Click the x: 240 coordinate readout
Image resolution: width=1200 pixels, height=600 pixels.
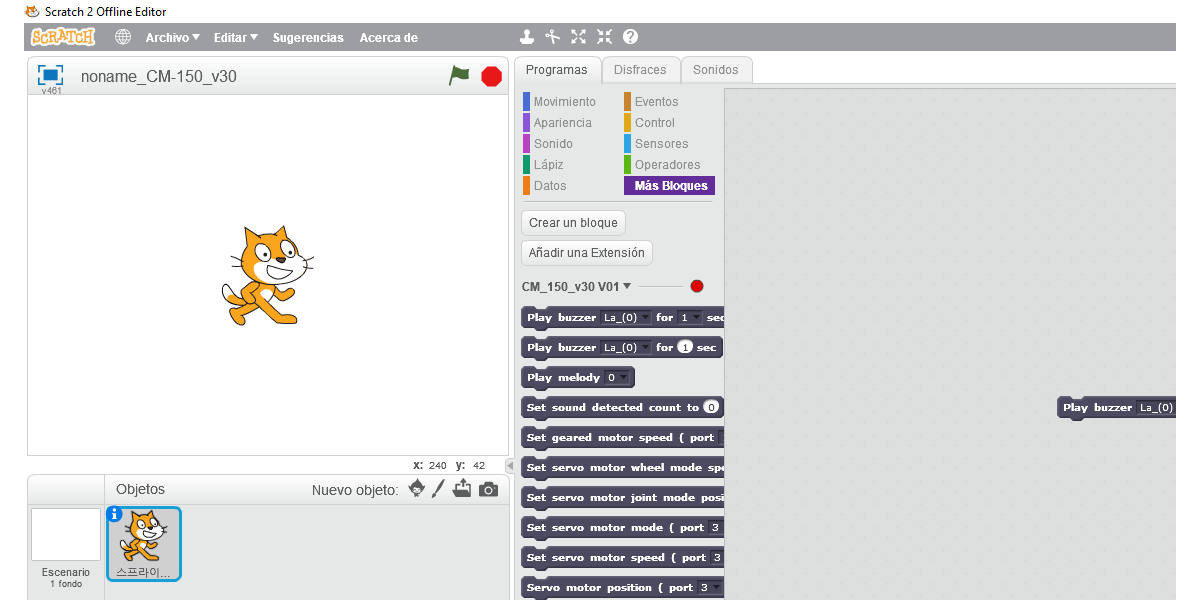click(x=432, y=465)
